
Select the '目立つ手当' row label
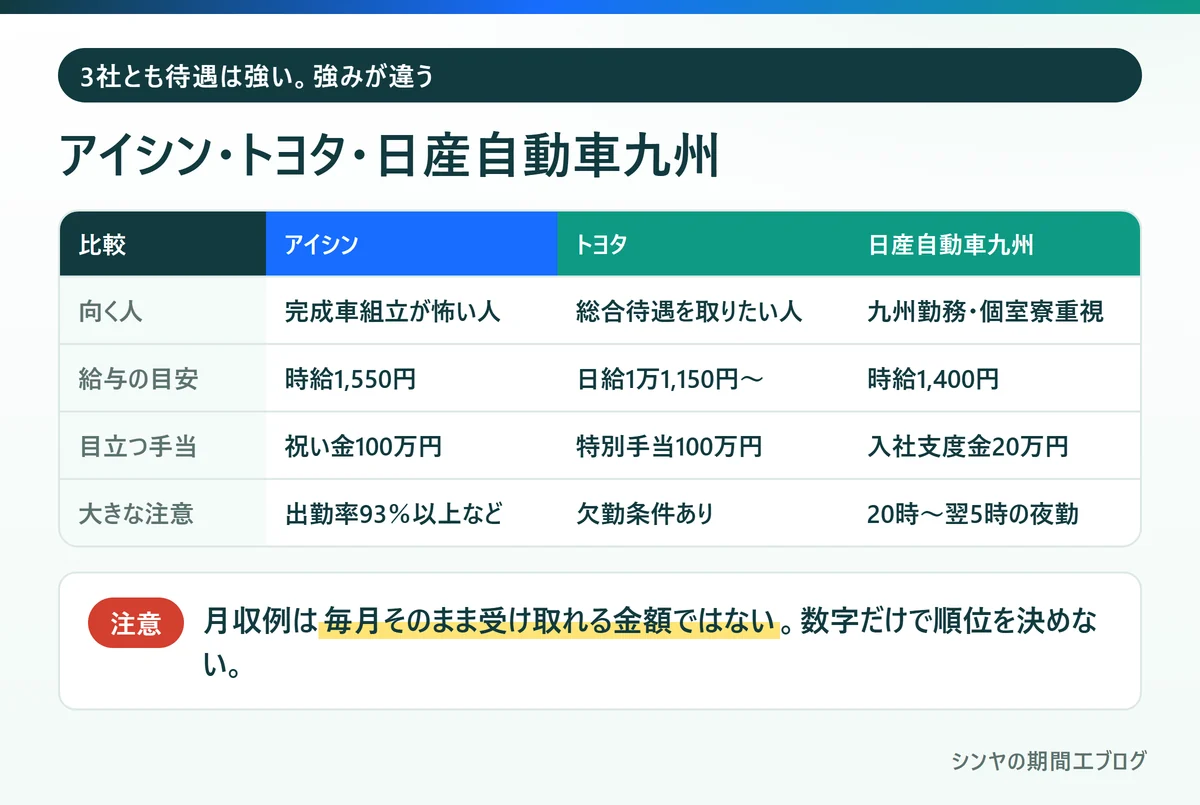163,446
